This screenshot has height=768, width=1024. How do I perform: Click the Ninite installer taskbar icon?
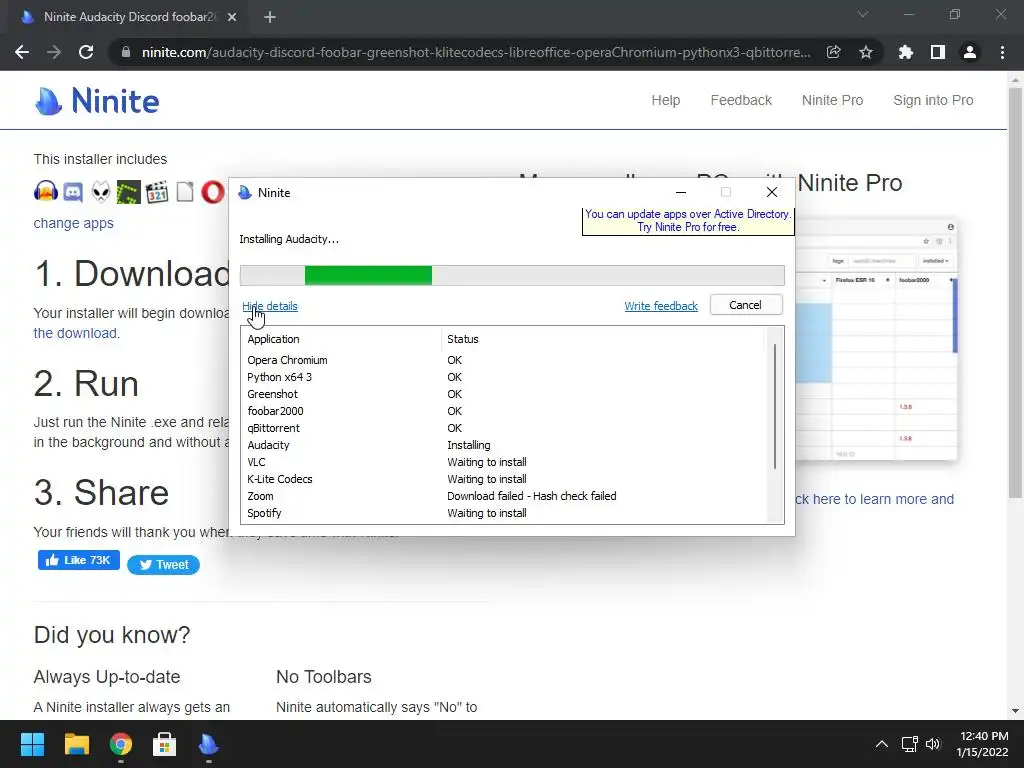point(208,744)
